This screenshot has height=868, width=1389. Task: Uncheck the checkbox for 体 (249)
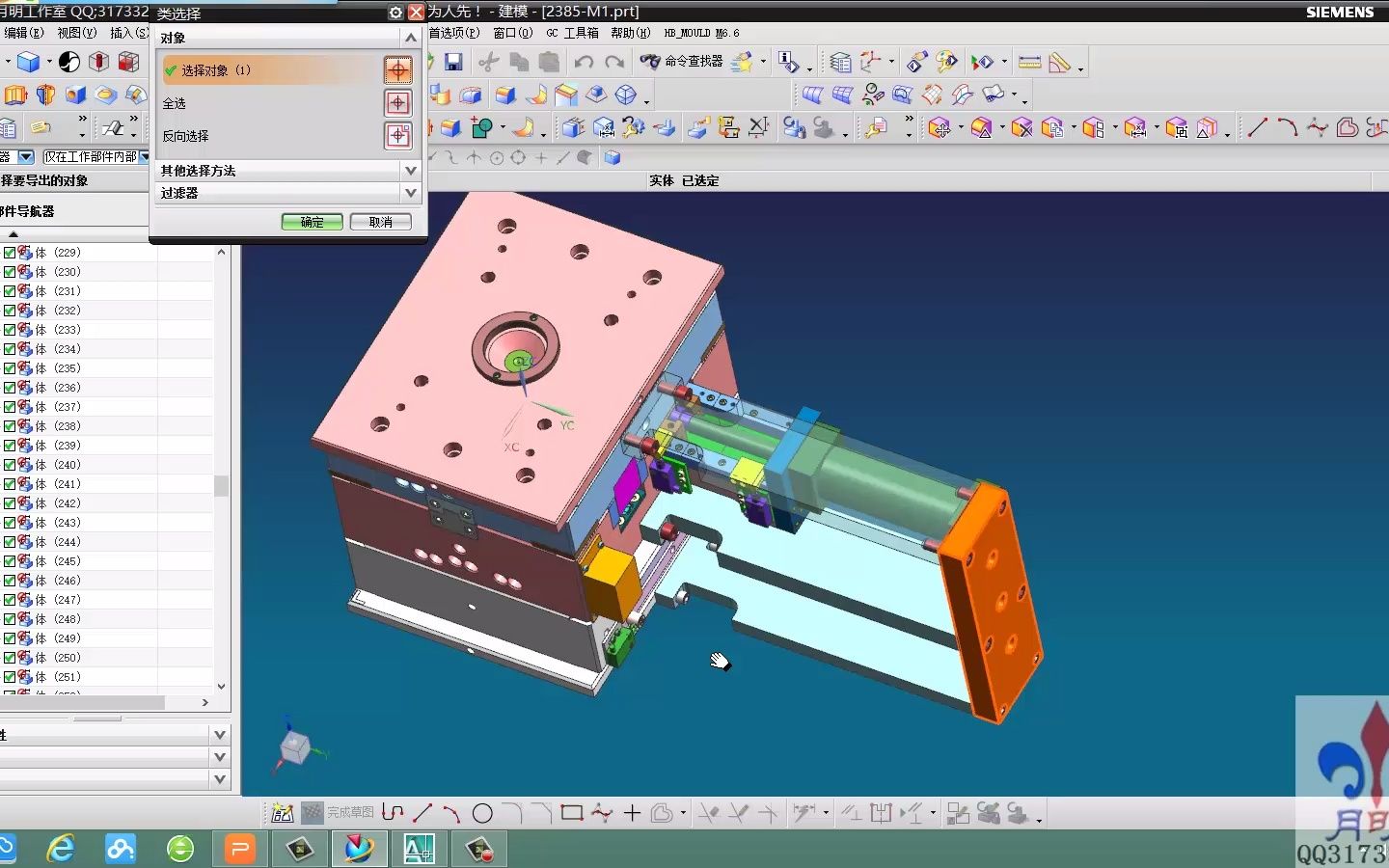click(10, 638)
